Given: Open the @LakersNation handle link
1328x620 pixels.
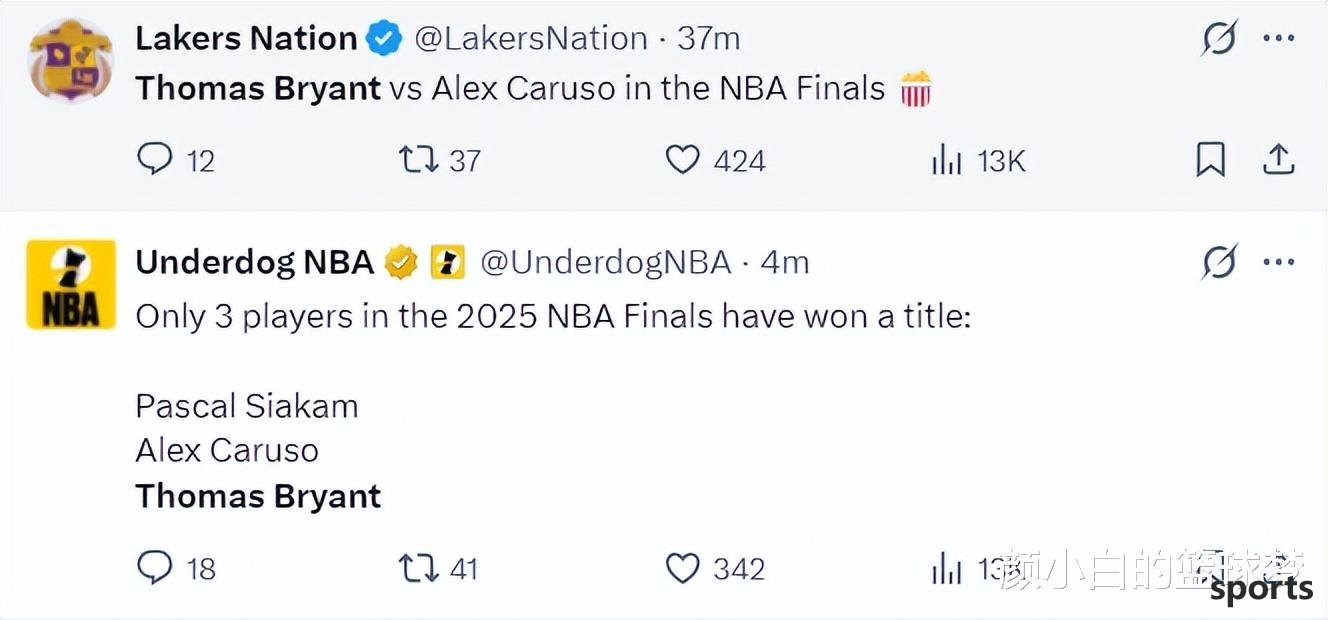Looking at the screenshot, I should tap(530, 39).
